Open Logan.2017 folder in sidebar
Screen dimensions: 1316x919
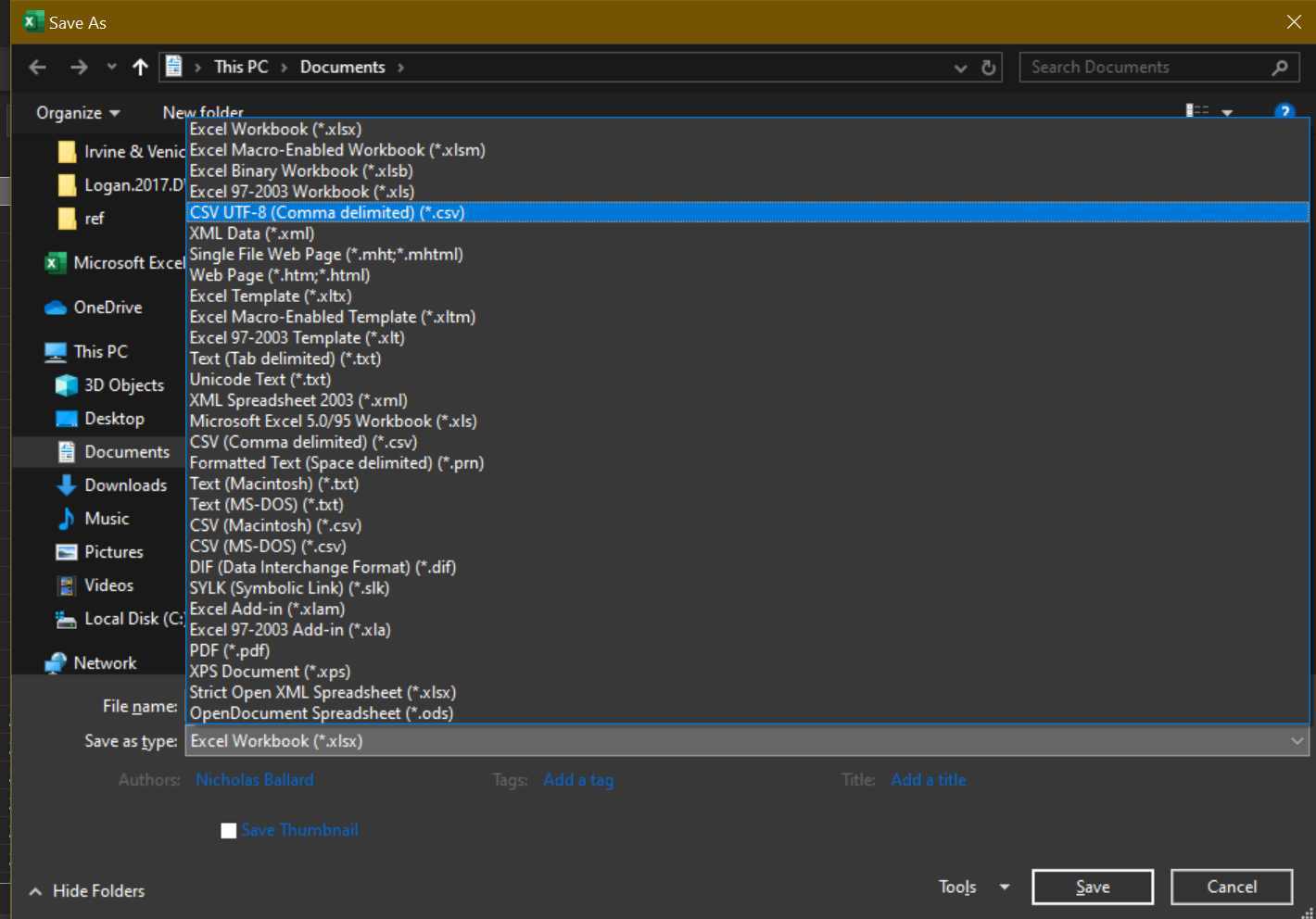(120, 185)
